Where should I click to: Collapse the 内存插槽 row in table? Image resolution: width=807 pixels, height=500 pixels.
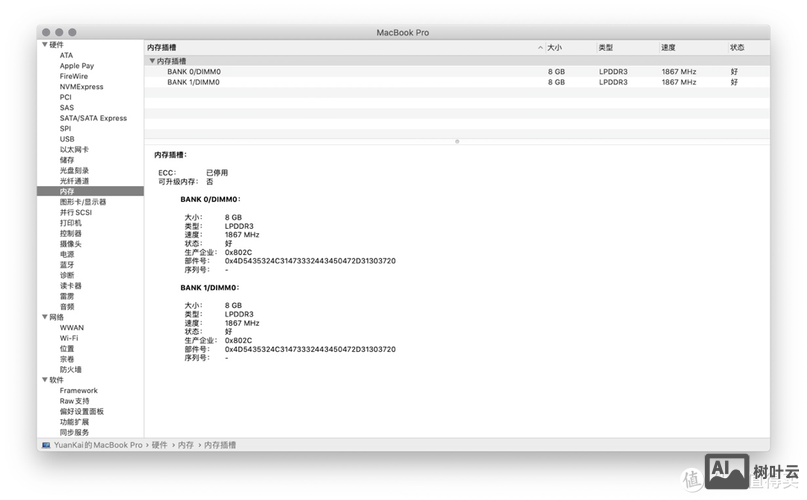(x=151, y=61)
